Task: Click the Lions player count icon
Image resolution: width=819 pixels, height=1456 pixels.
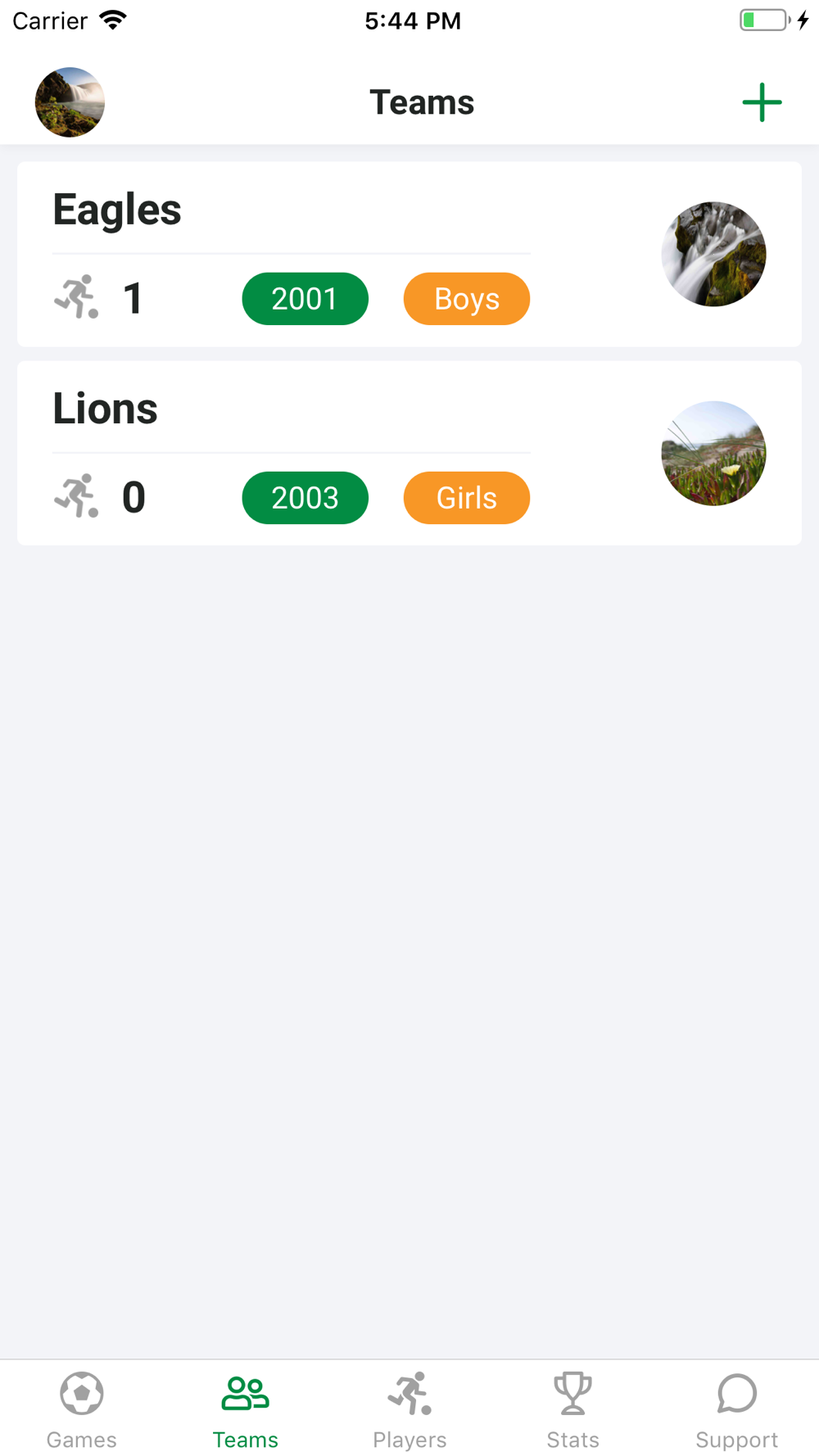Action: pos(76,496)
